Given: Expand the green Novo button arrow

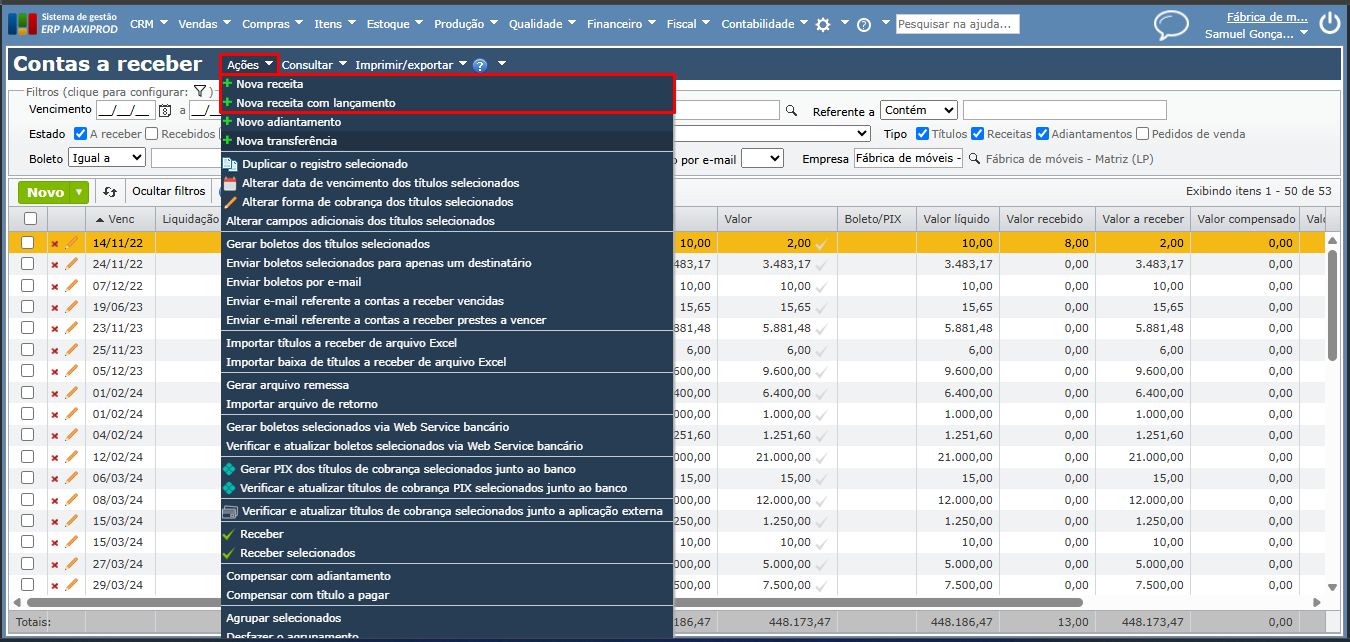Looking at the screenshot, I should click(x=79, y=192).
